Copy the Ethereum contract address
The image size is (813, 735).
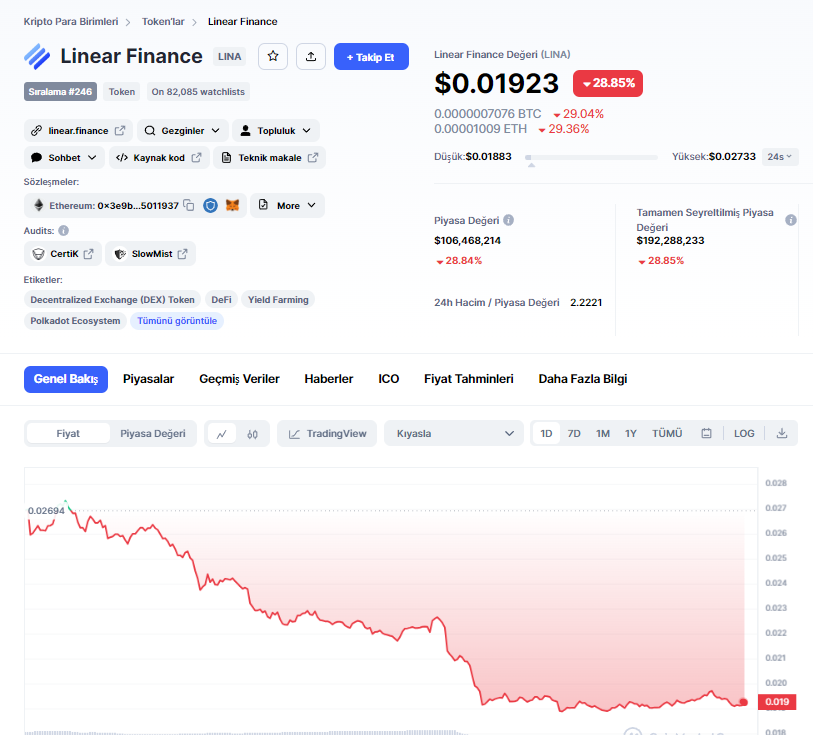(x=189, y=205)
